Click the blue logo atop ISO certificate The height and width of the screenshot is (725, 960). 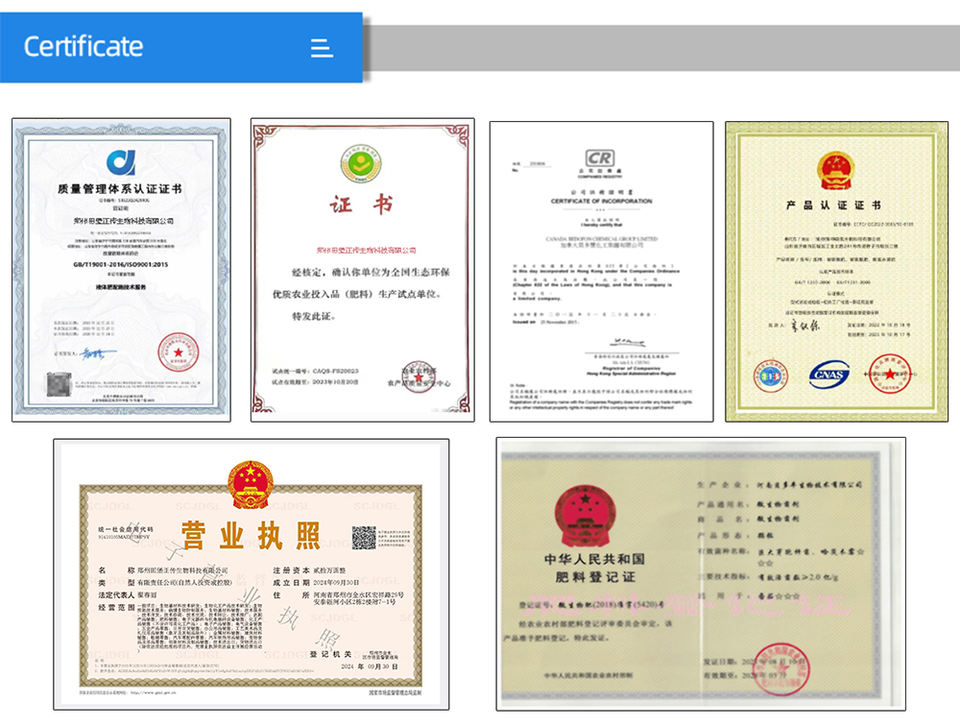click(x=121, y=162)
